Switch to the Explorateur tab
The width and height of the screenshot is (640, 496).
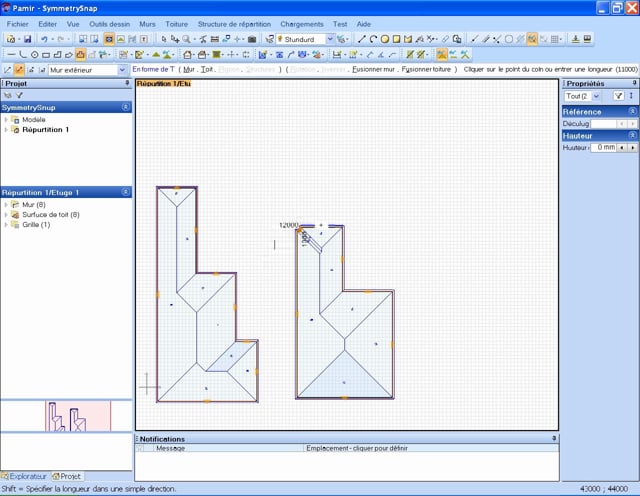(24, 476)
